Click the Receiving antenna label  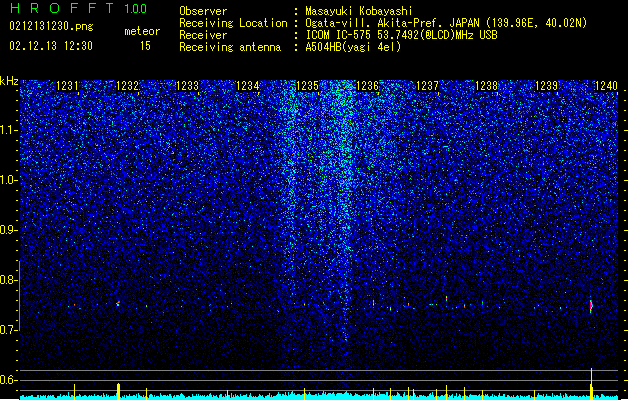tap(230, 47)
